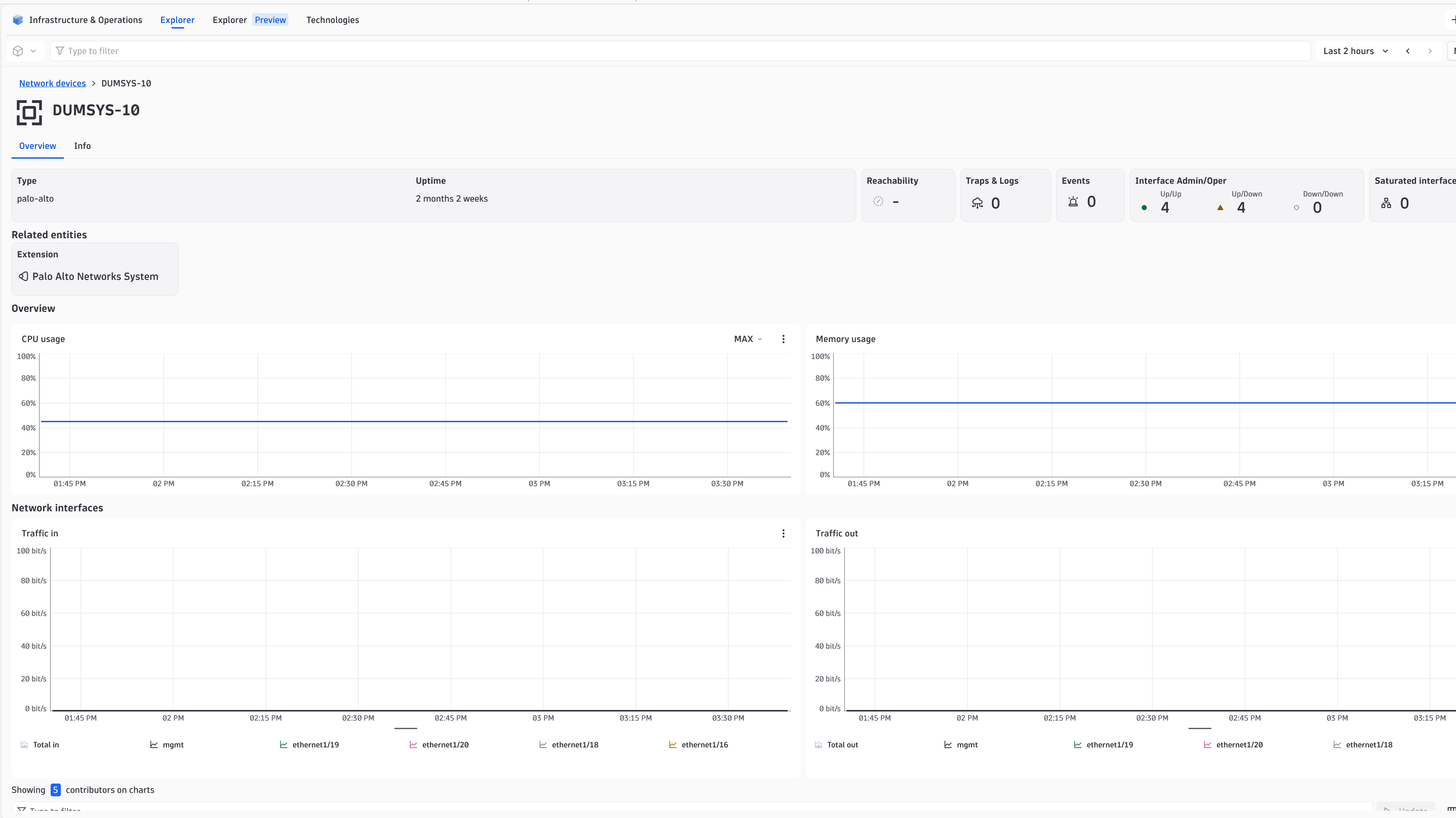Click the Traffic in legend pagination bar
The image size is (1456, 818).
tap(405, 728)
